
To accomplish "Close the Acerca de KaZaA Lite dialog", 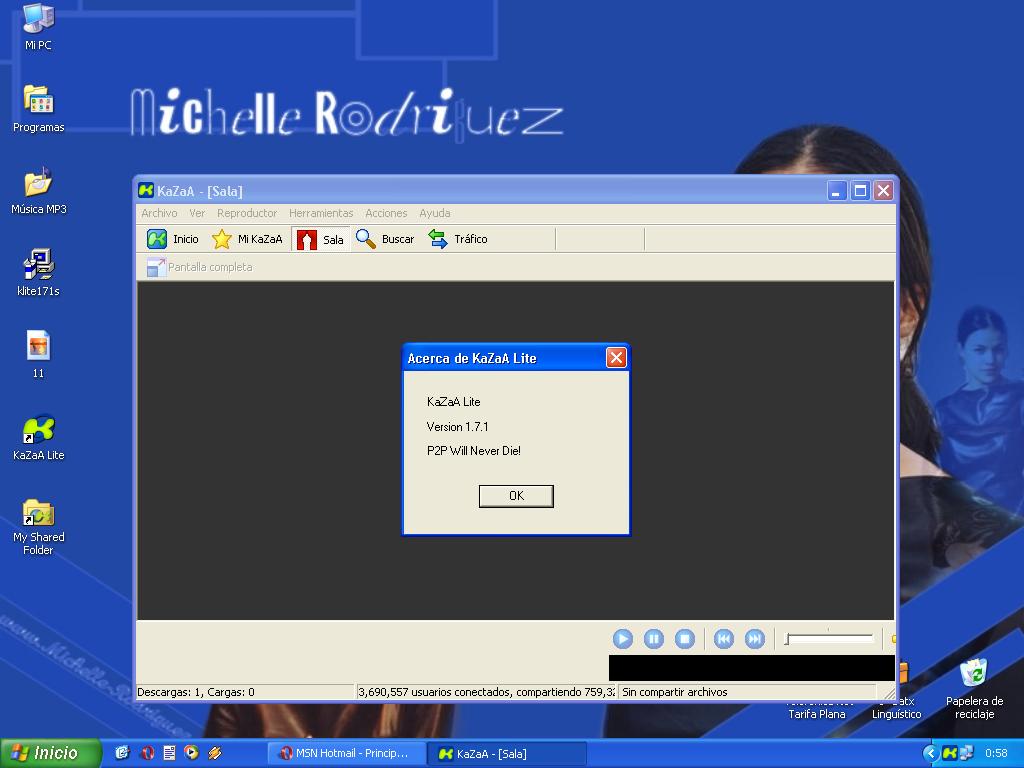I will [x=616, y=357].
